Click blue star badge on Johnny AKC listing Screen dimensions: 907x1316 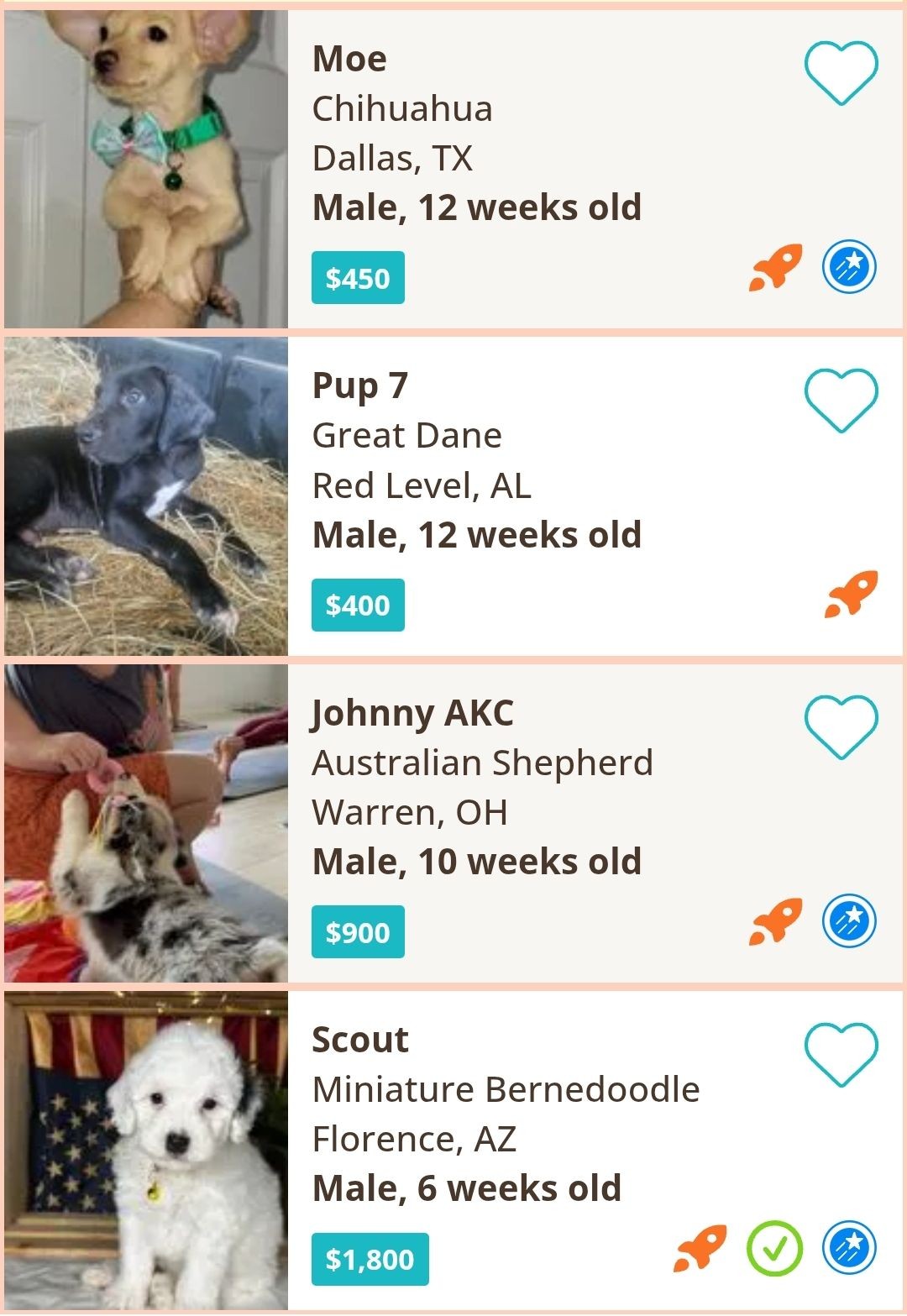[849, 920]
